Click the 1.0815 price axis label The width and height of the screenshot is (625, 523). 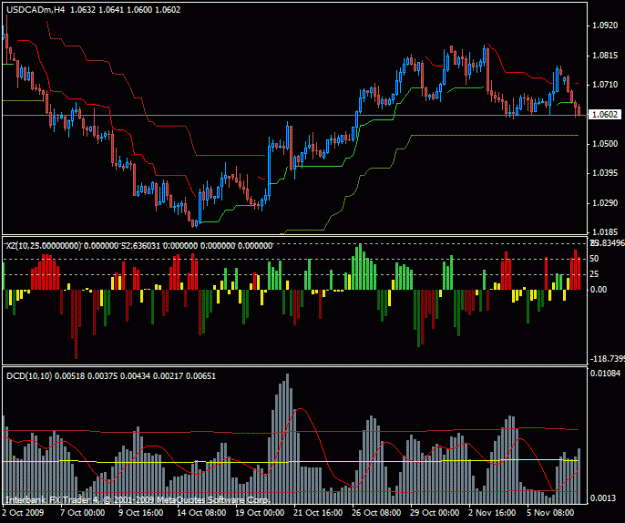[x=605, y=55]
